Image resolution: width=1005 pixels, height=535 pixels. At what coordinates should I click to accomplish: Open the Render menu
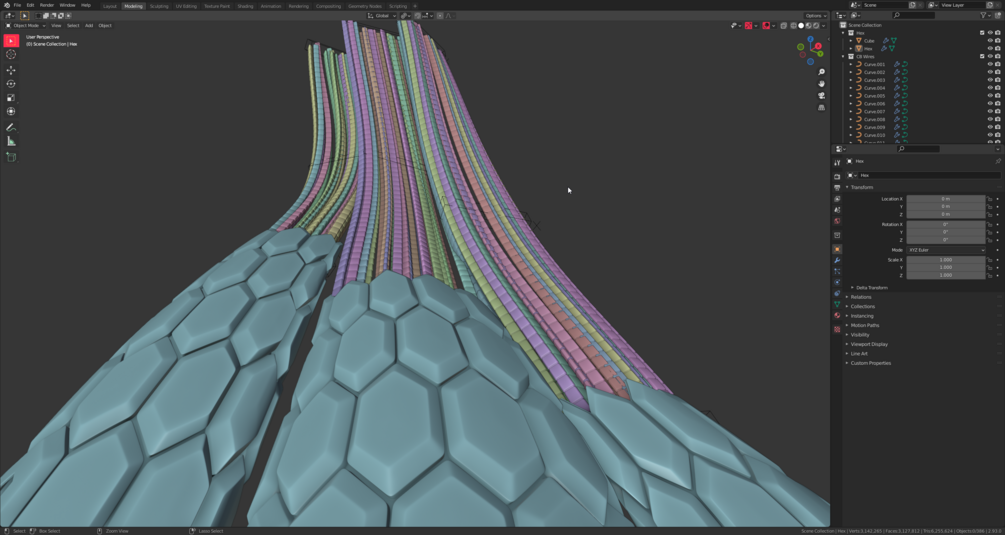(x=47, y=5)
